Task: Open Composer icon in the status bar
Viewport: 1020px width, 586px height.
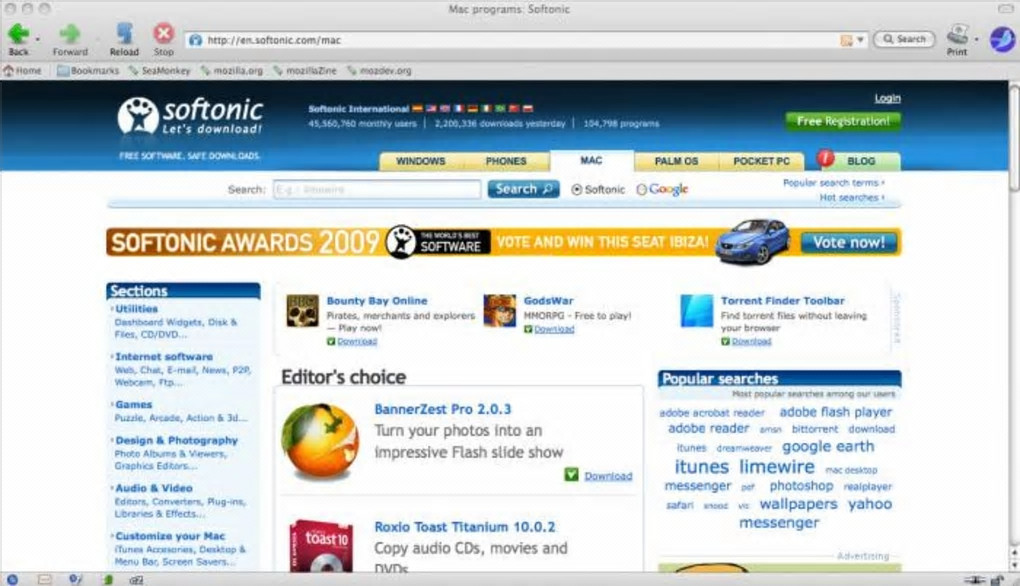Action: [75, 579]
